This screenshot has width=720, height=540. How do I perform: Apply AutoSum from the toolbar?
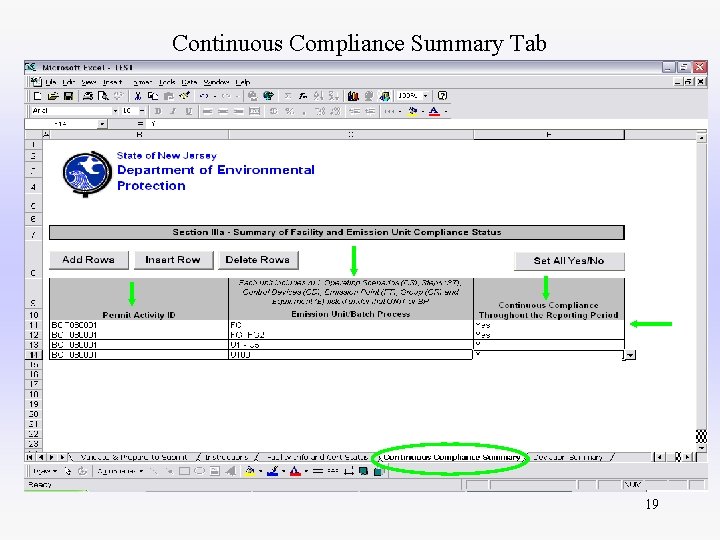[x=287, y=96]
